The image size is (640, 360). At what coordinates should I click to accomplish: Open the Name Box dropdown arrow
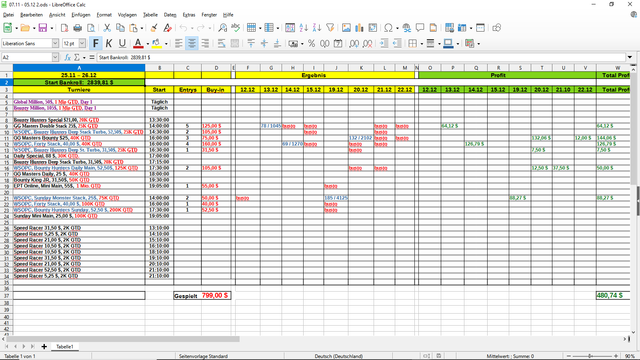[x=55, y=58]
